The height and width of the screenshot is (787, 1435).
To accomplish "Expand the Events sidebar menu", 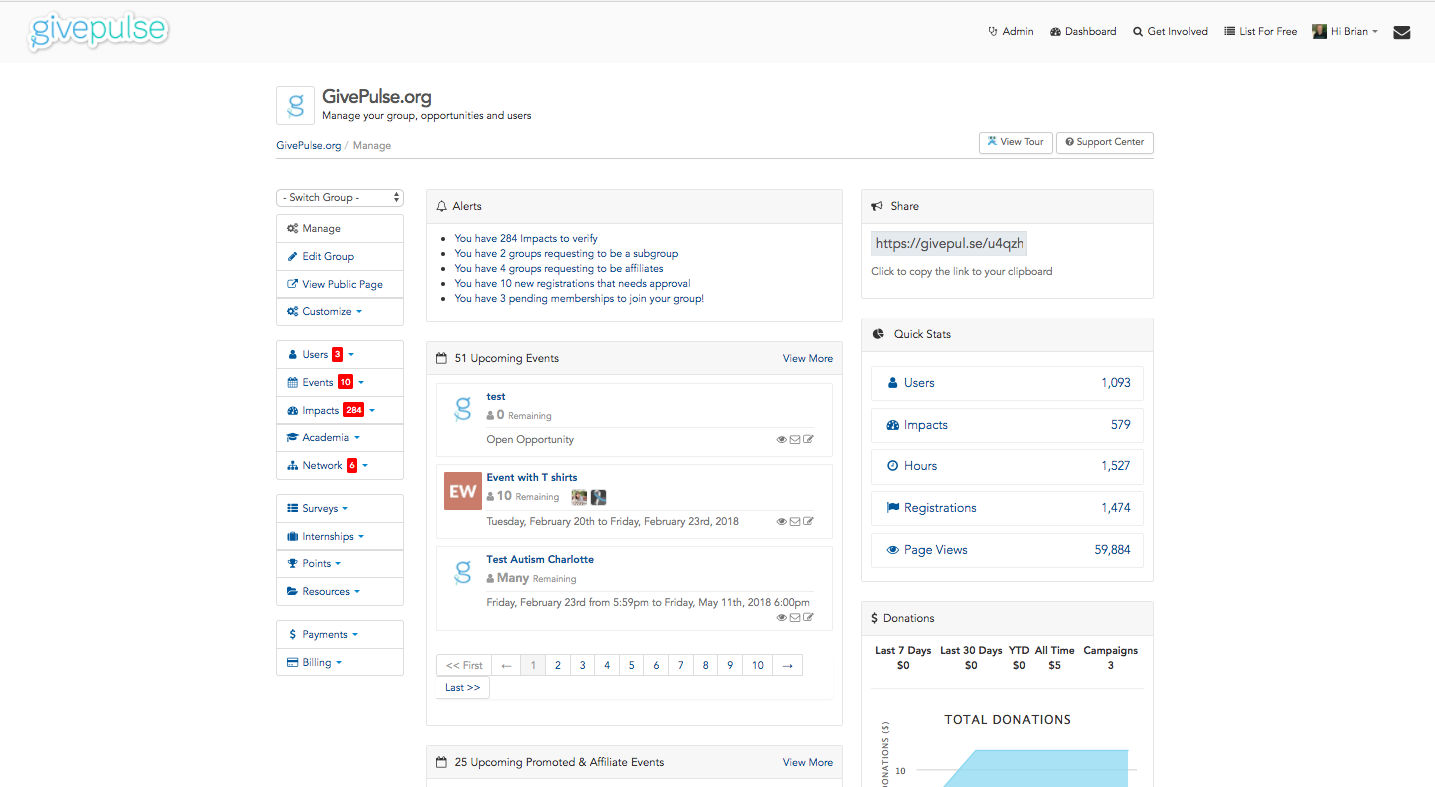I will tap(340, 382).
